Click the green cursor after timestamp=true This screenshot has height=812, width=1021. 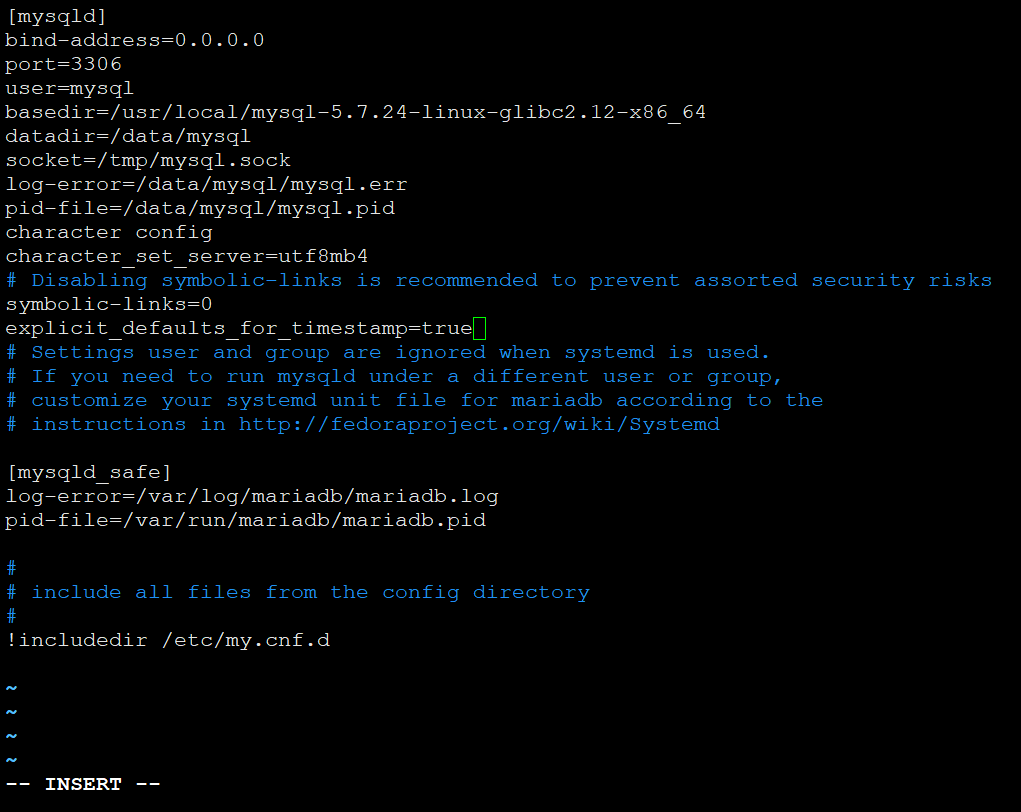tap(479, 328)
